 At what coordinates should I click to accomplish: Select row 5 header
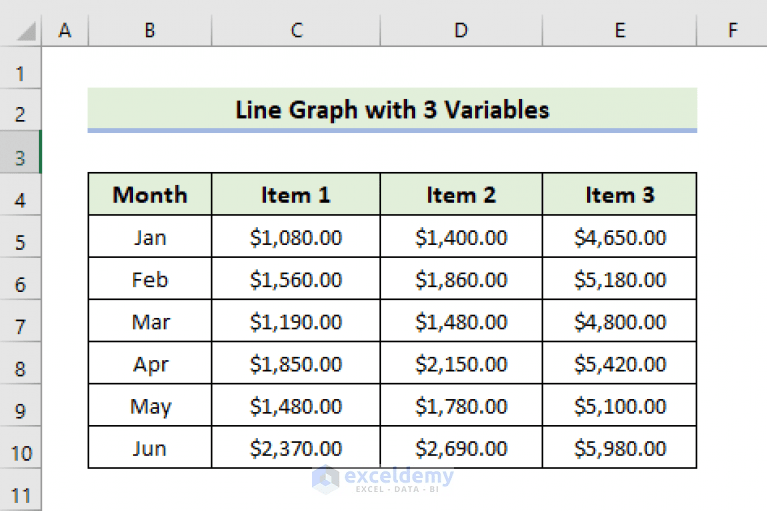pos(20,242)
